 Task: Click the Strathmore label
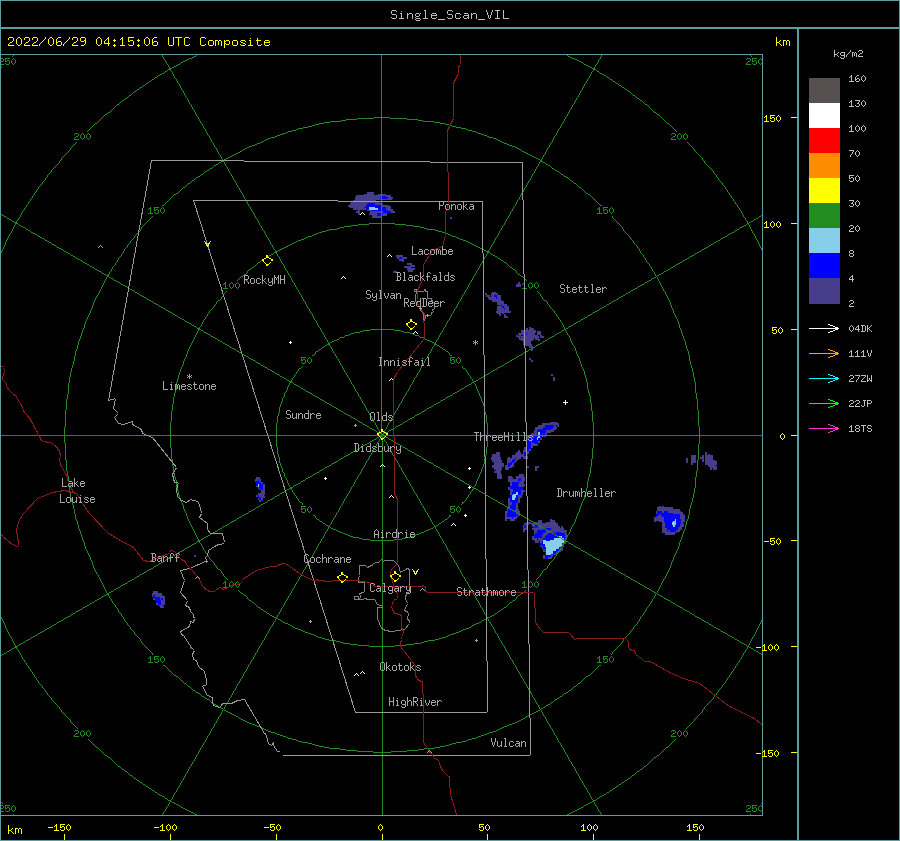[486, 592]
